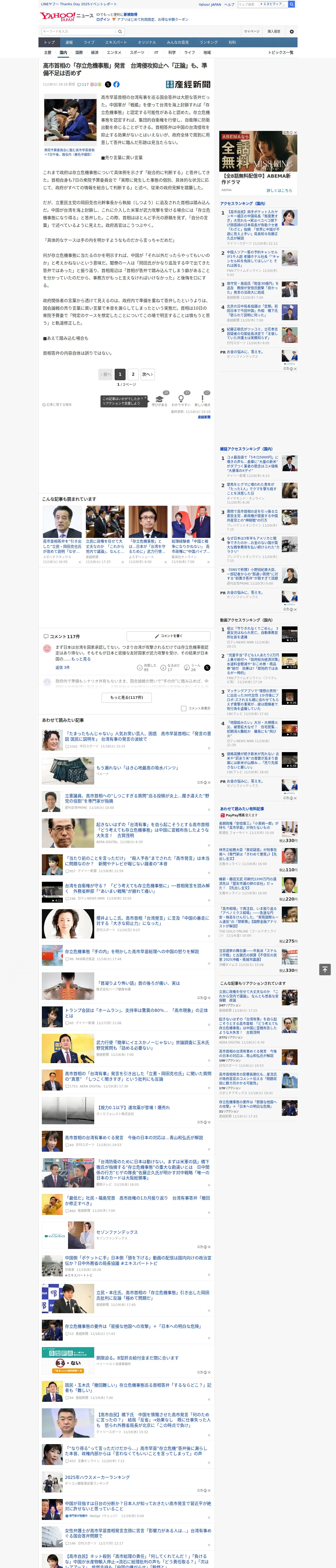The width and height of the screenshot is (336, 1568).
Task: Click 記事に関する報告 report icon link
Action: [x=57, y=404]
